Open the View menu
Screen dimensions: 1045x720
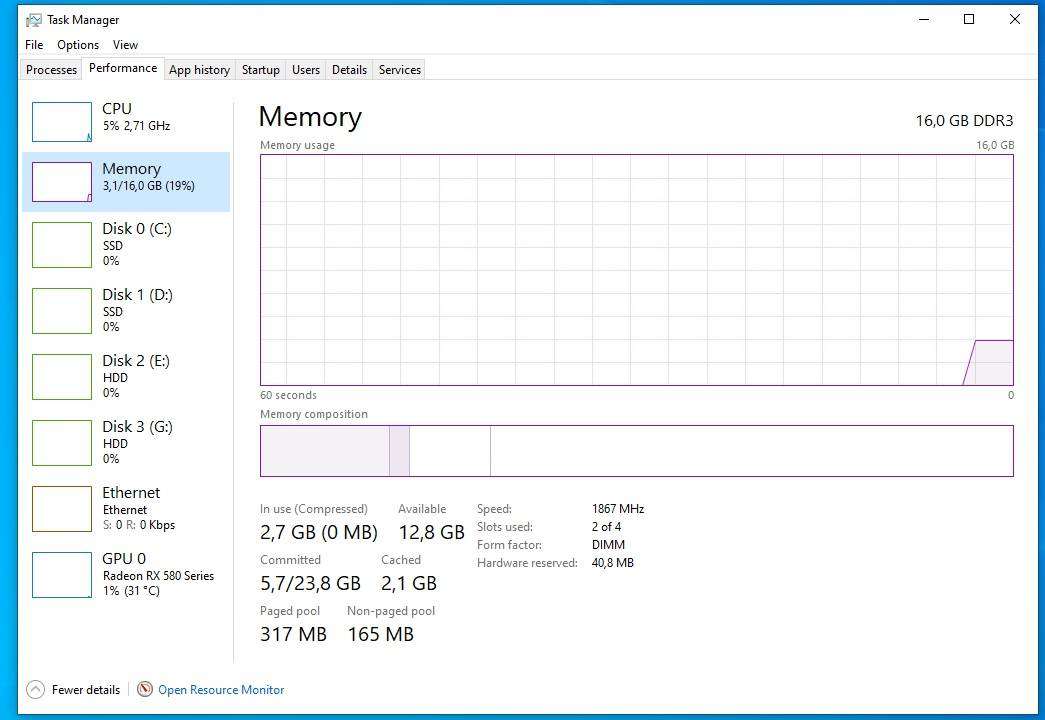[x=125, y=44]
